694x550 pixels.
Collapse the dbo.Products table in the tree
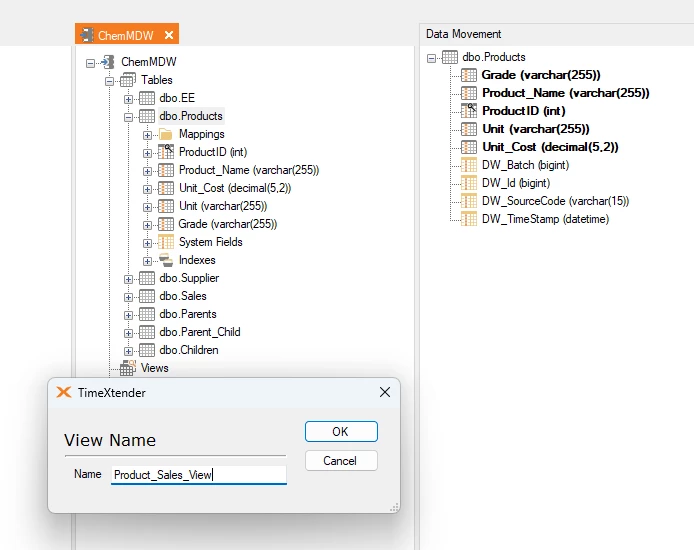[x=128, y=117]
